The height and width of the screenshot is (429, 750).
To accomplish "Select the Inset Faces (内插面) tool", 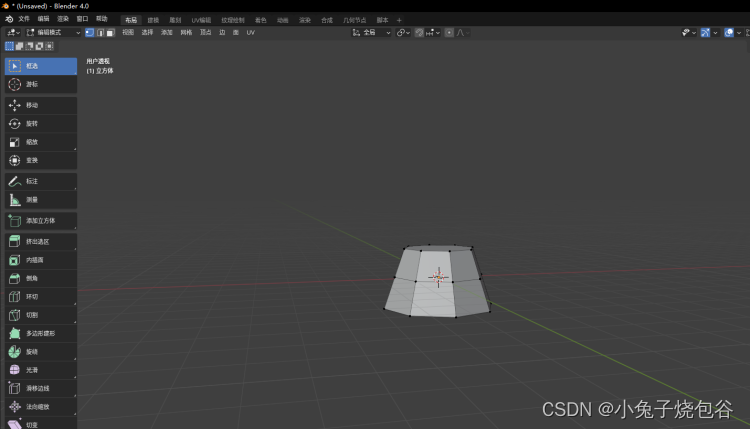I will [x=41, y=260].
